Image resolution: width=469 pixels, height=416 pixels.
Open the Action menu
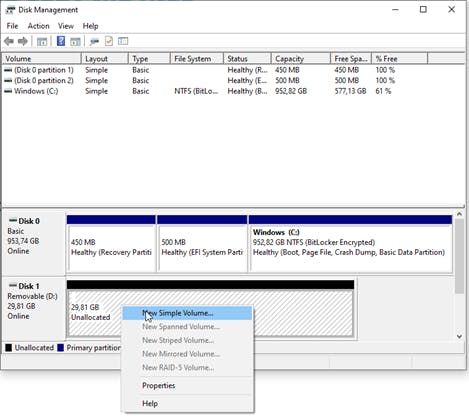[38, 26]
